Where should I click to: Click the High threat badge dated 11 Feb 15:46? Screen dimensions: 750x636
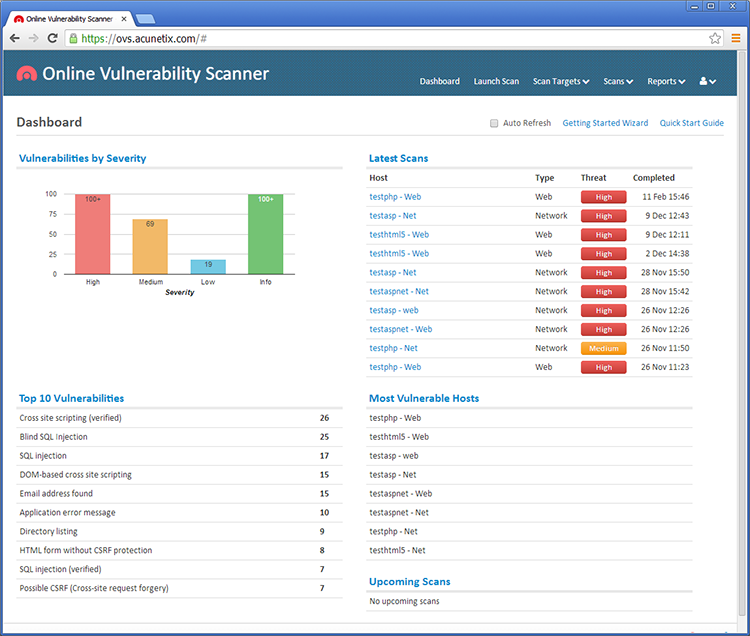(604, 197)
